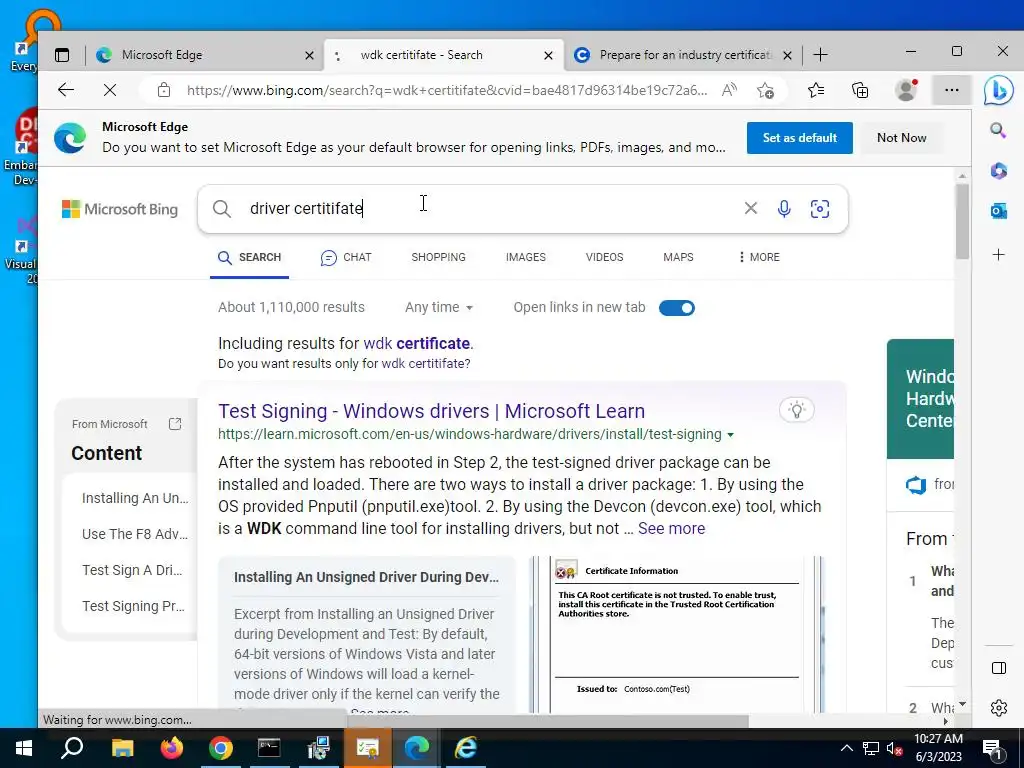
Task: Focus the browser address bar URL
Action: pos(447,90)
